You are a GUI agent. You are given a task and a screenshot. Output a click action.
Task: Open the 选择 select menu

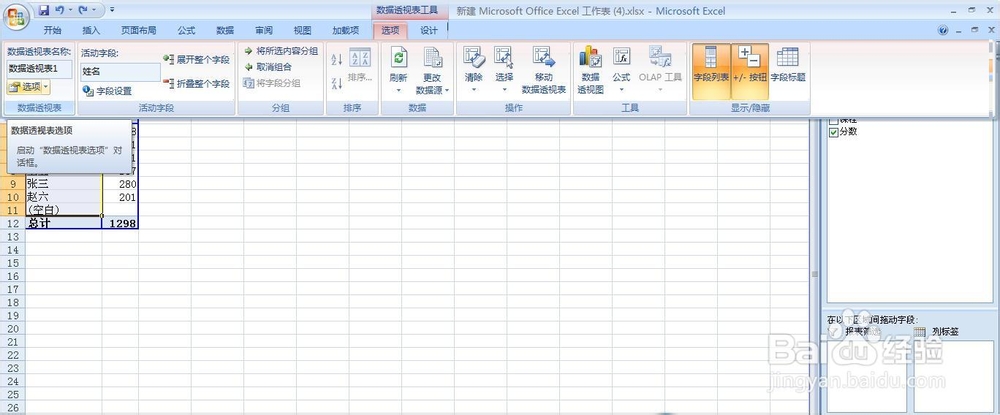tap(504, 69)
